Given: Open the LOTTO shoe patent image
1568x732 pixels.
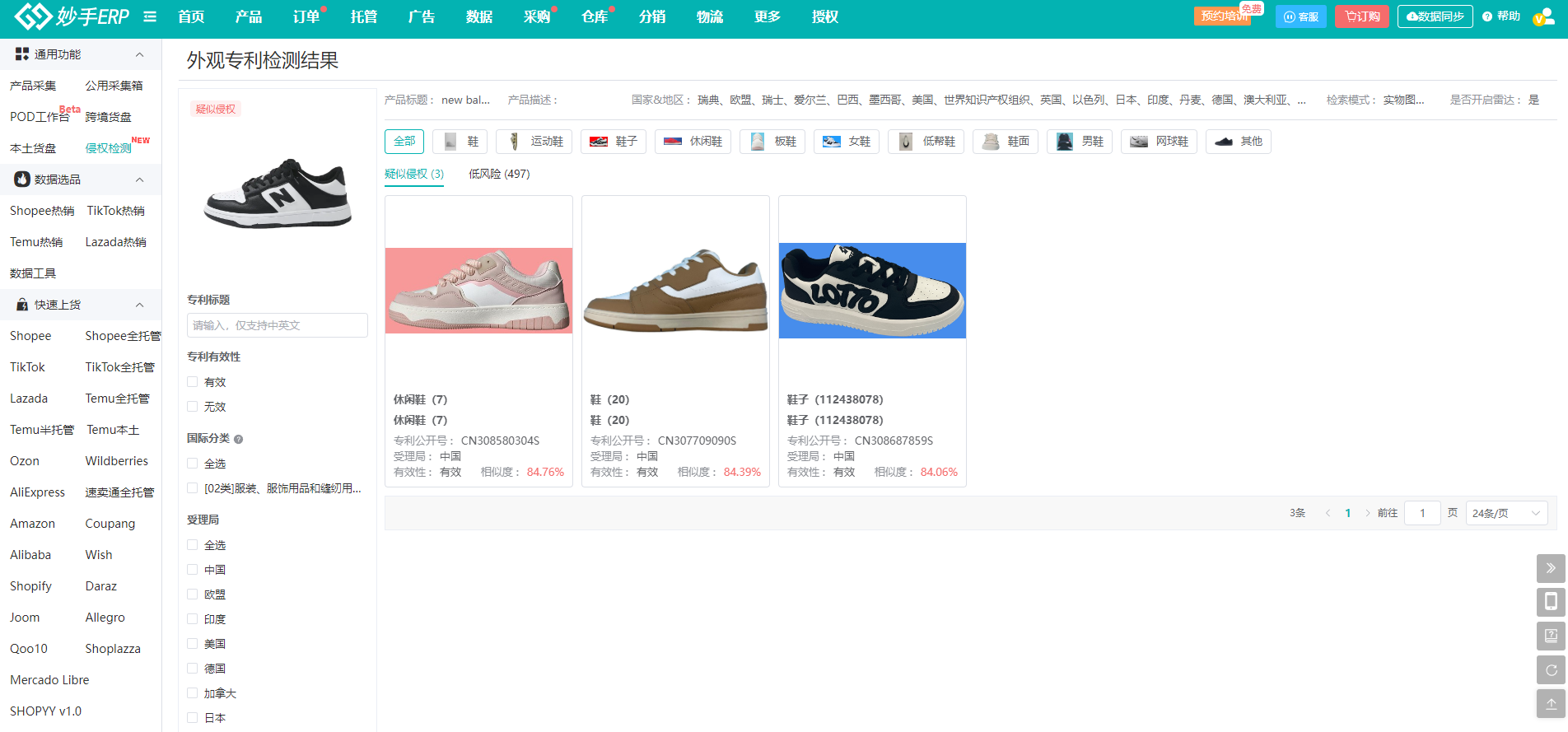Looking at the screenshot, I should coord(872,291).
